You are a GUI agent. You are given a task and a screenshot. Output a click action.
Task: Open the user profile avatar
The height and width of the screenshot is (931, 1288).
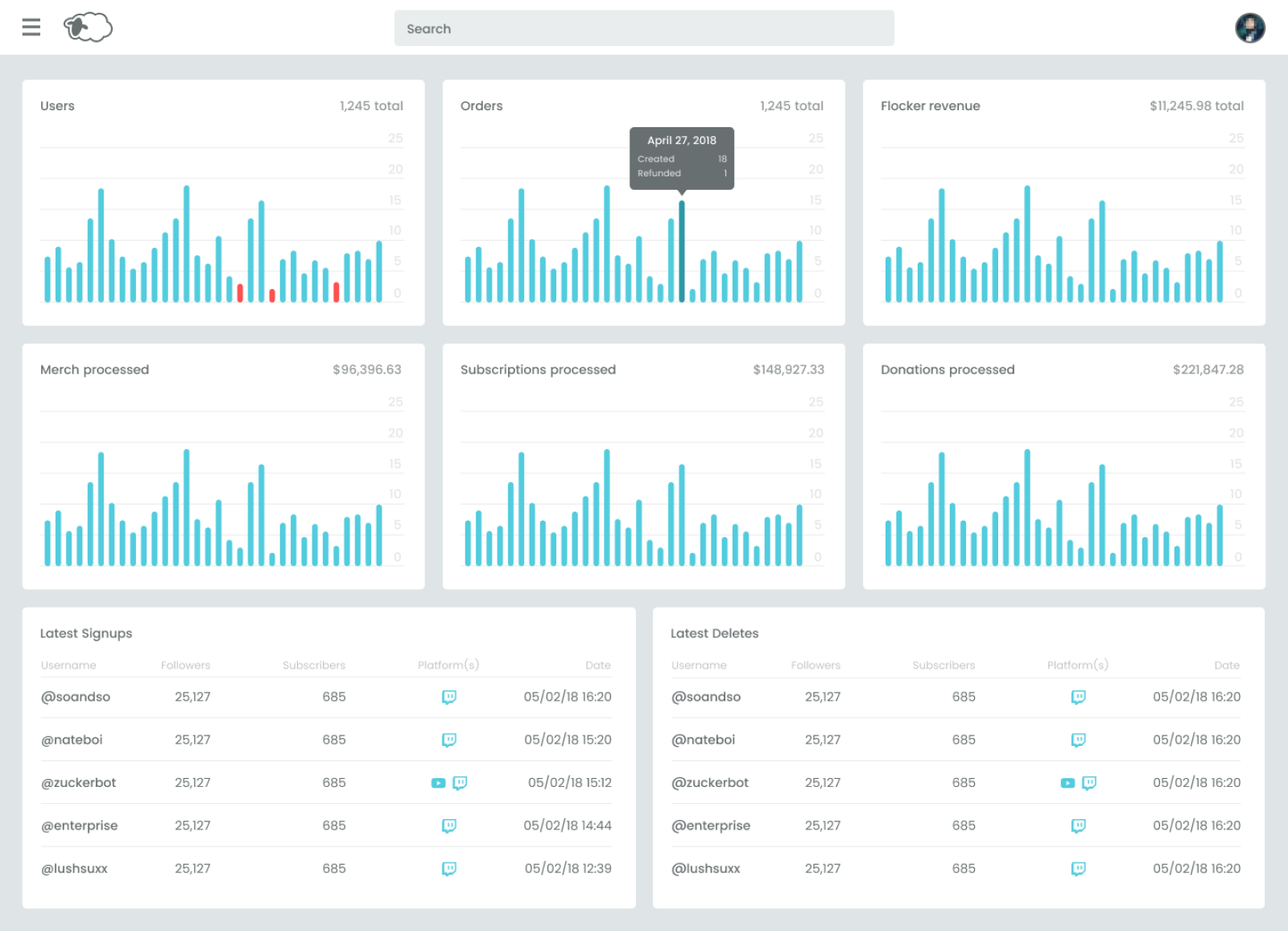(1250, 28)
